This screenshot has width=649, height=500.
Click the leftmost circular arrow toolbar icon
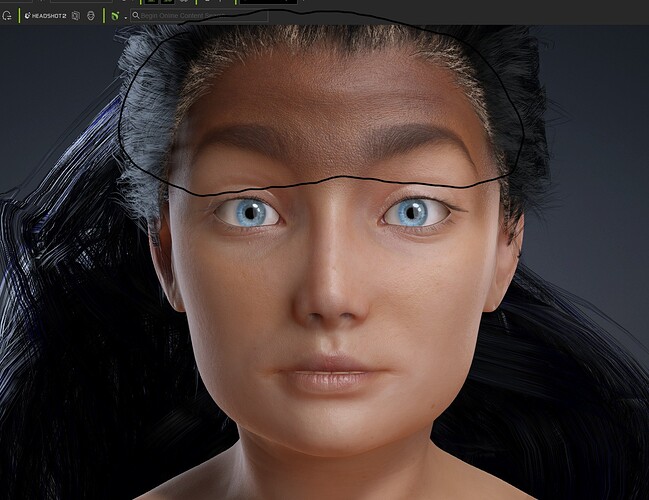click(x=7, y=16)
